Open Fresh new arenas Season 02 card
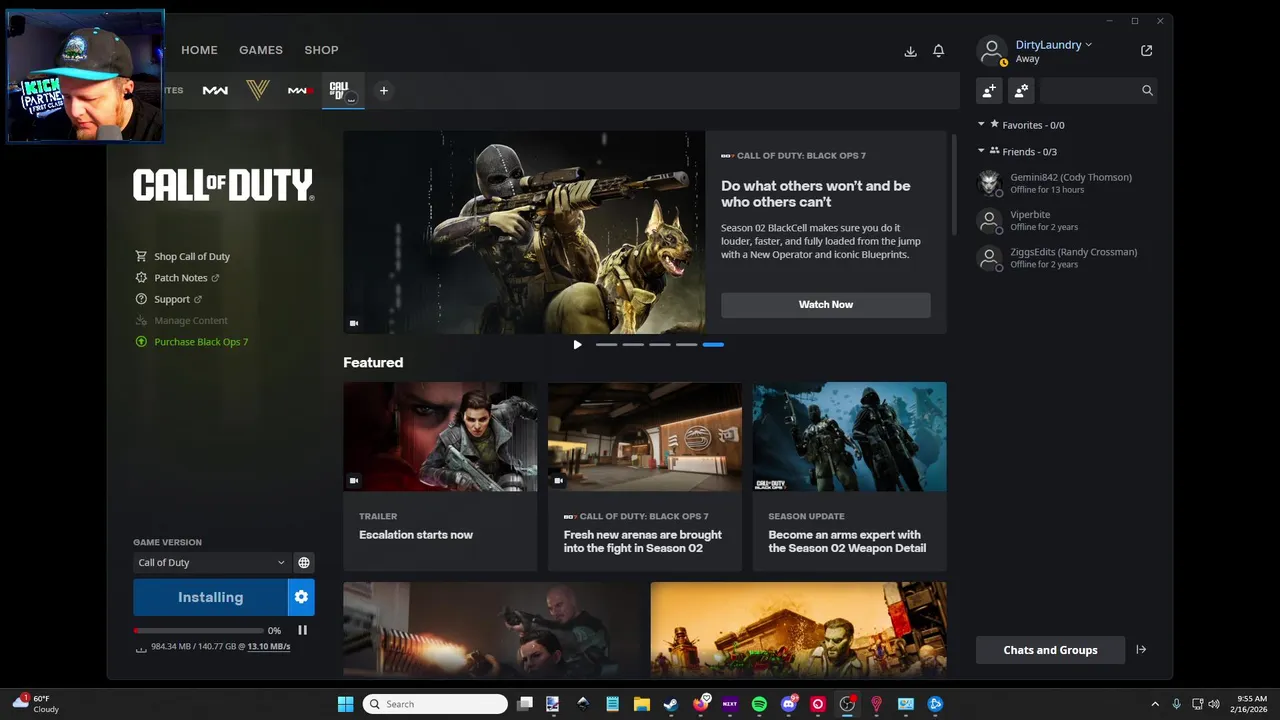Viewport: 1280px width, 720px height. pyautogui.click(x=645, y=476)
